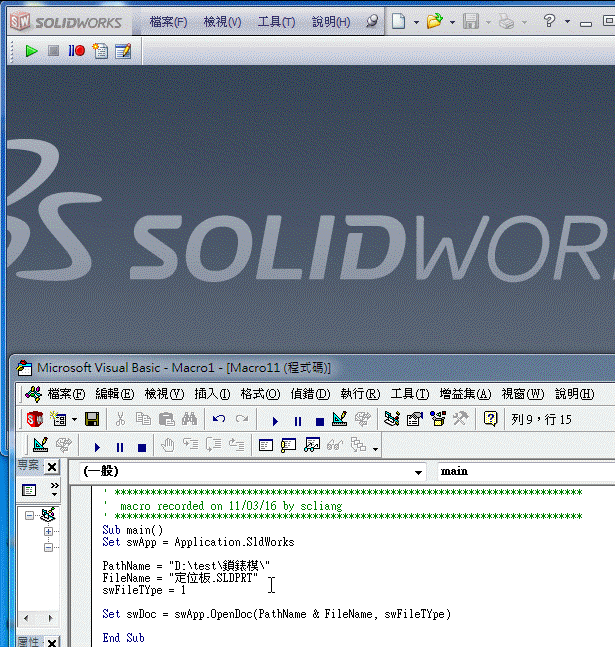Open SolidWorks 說明(H) menu

[331, 22]
